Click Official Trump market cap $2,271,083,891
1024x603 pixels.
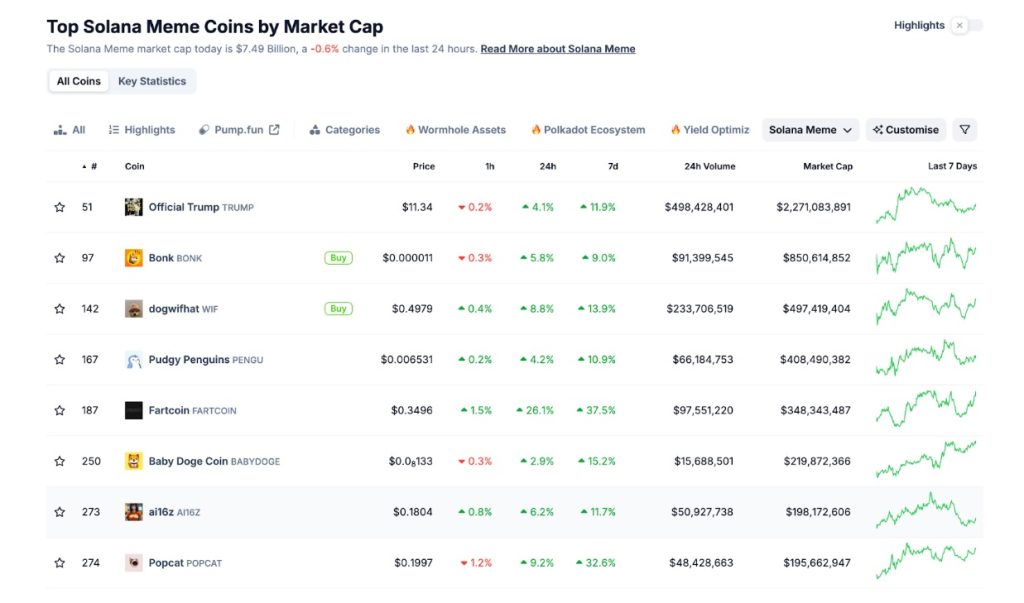pos(814,207)
